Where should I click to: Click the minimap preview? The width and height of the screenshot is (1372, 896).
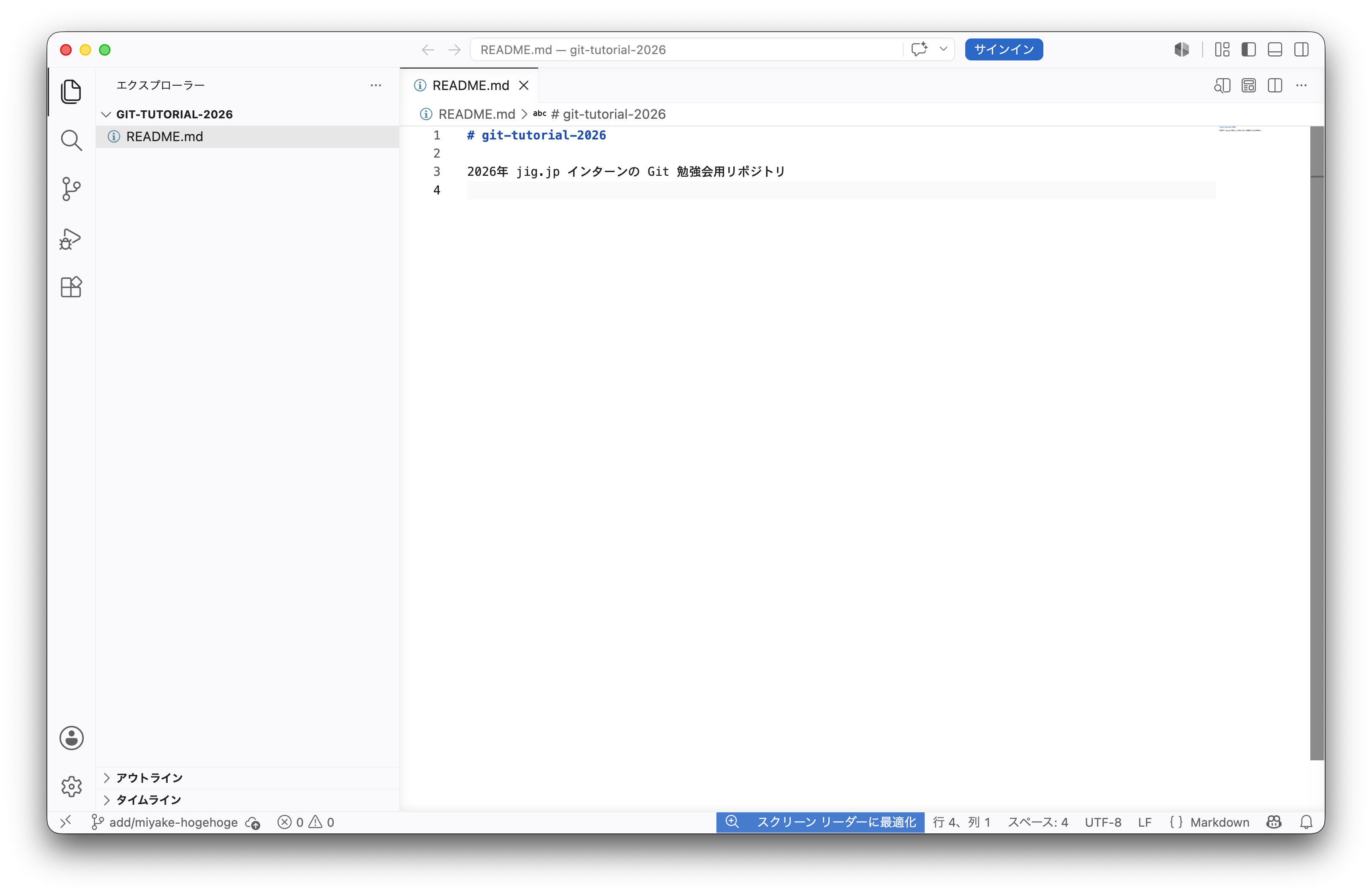point(1239,128)
